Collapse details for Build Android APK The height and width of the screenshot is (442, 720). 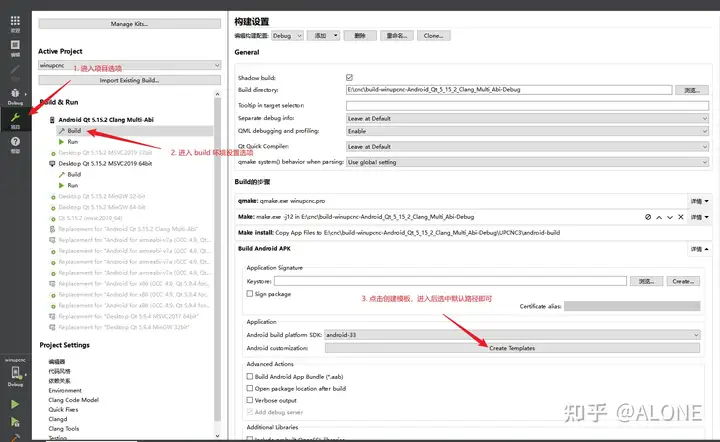click(x=699, y=249)
